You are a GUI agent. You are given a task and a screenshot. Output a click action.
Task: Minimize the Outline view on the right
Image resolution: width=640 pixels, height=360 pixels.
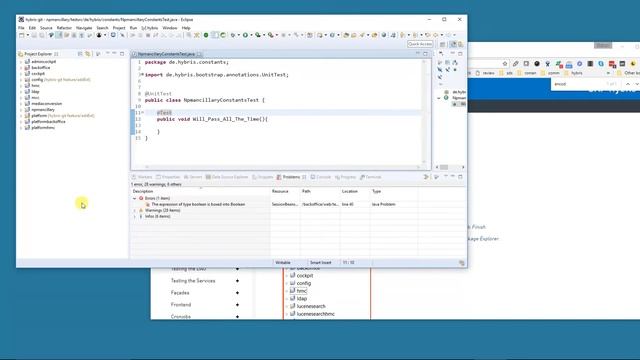point(453,53)
